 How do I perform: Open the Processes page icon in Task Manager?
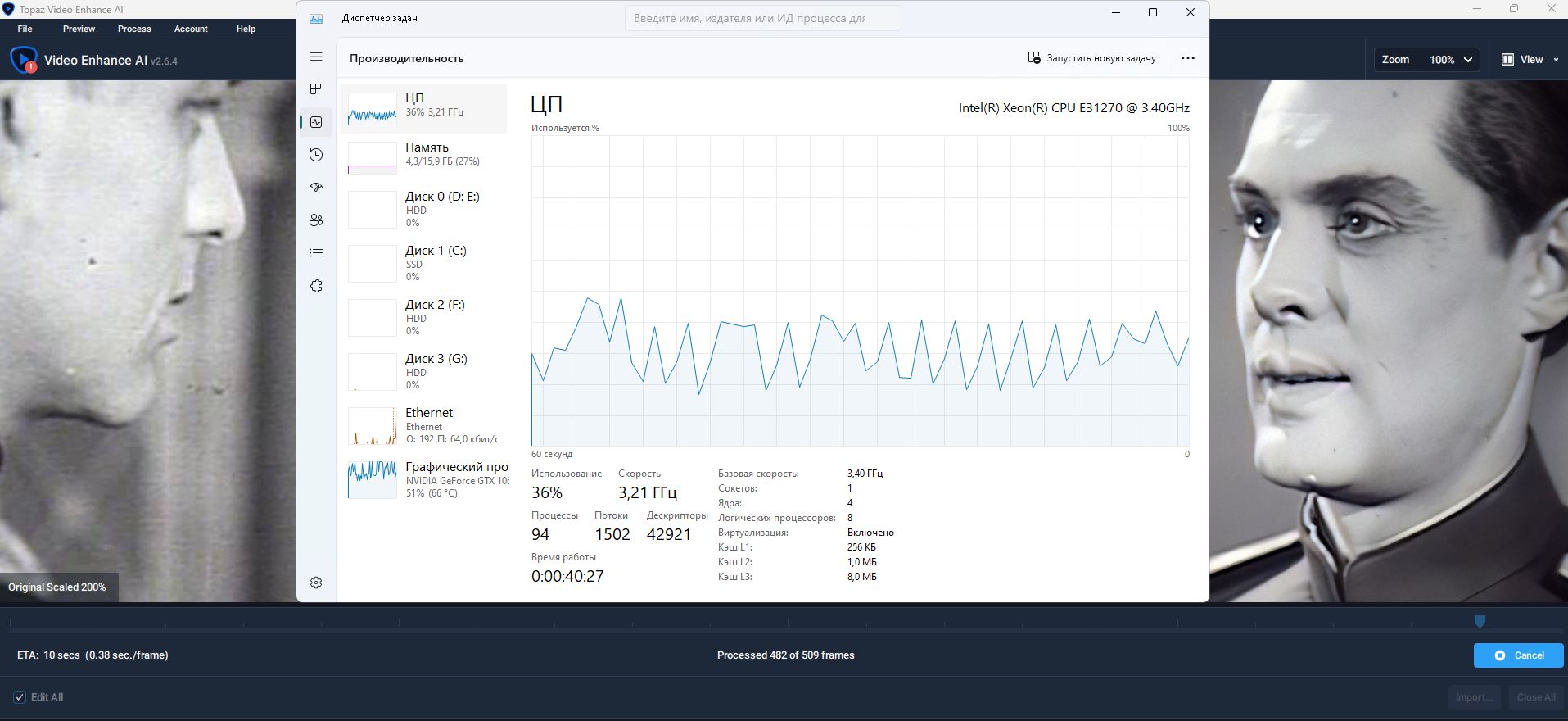[316, 88]
